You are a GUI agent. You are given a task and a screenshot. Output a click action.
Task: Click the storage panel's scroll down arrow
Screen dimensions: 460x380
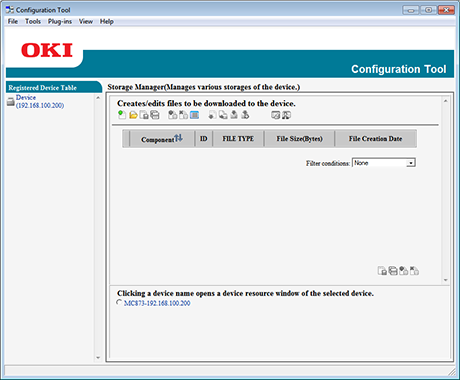(x=446, y=280)
